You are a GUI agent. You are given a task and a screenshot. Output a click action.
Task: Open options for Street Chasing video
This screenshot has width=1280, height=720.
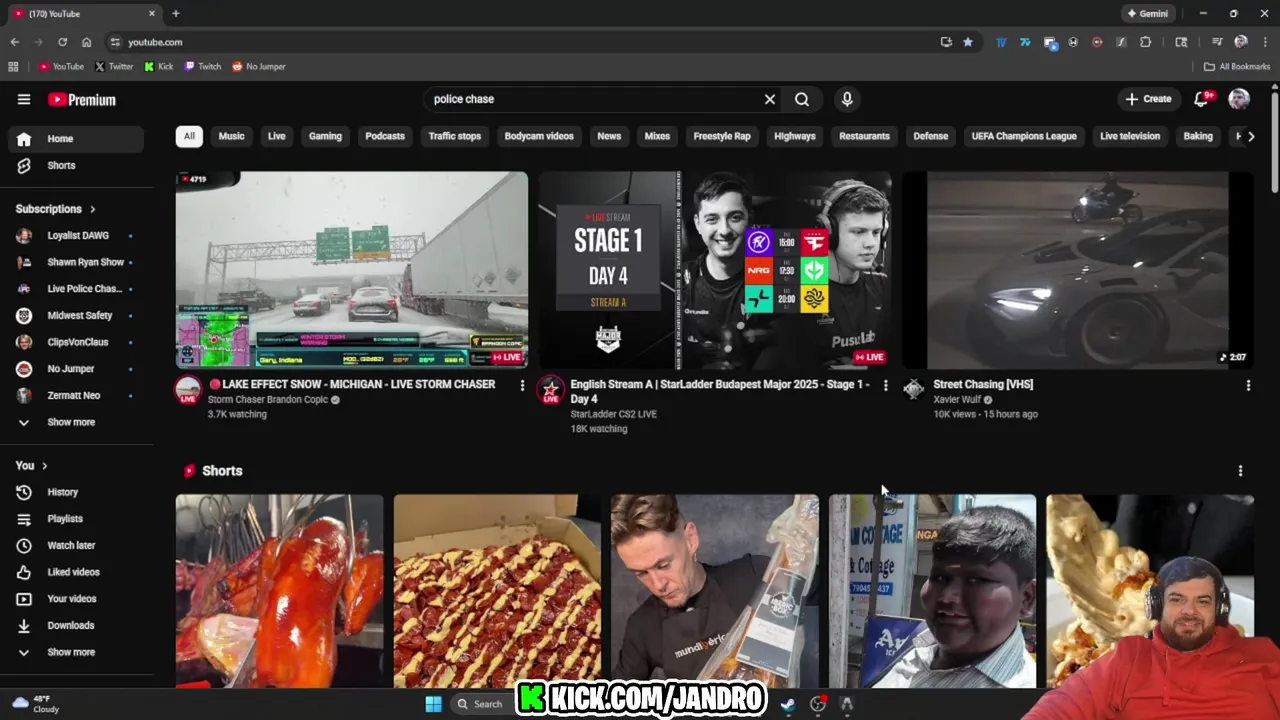pos(1248,385)
